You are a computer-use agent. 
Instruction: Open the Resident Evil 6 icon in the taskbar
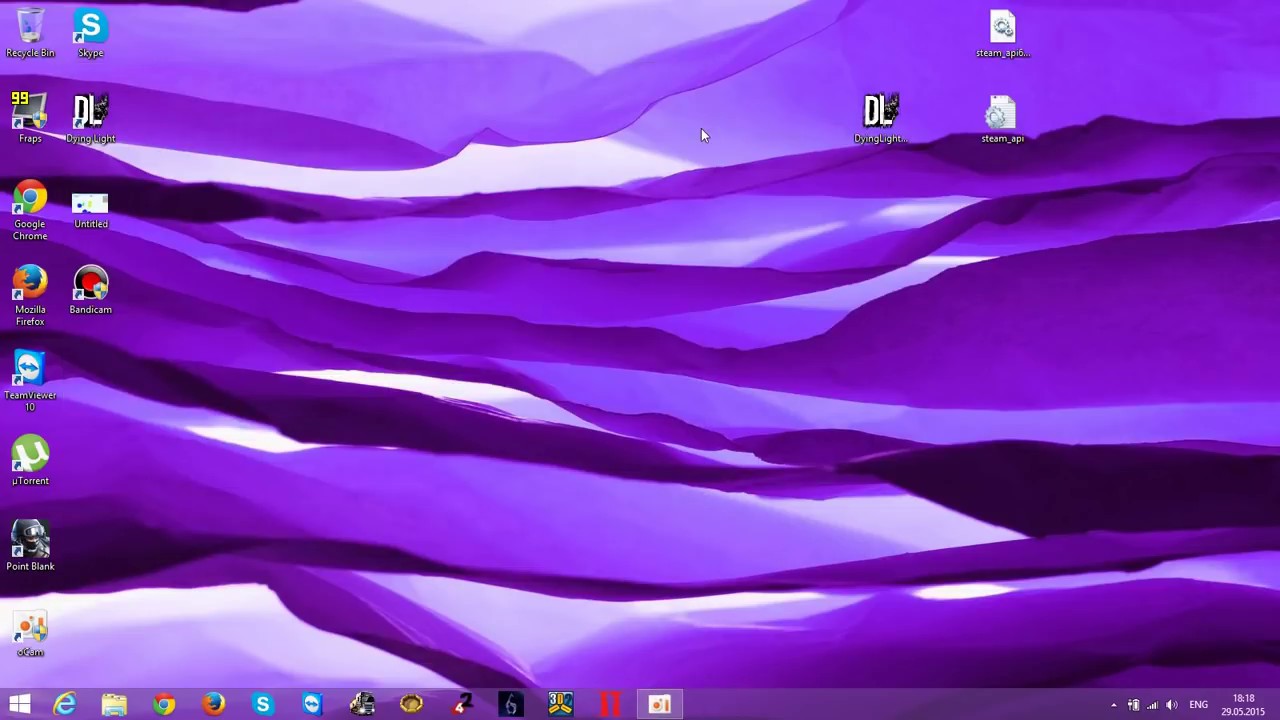click(x=510, y=705)
